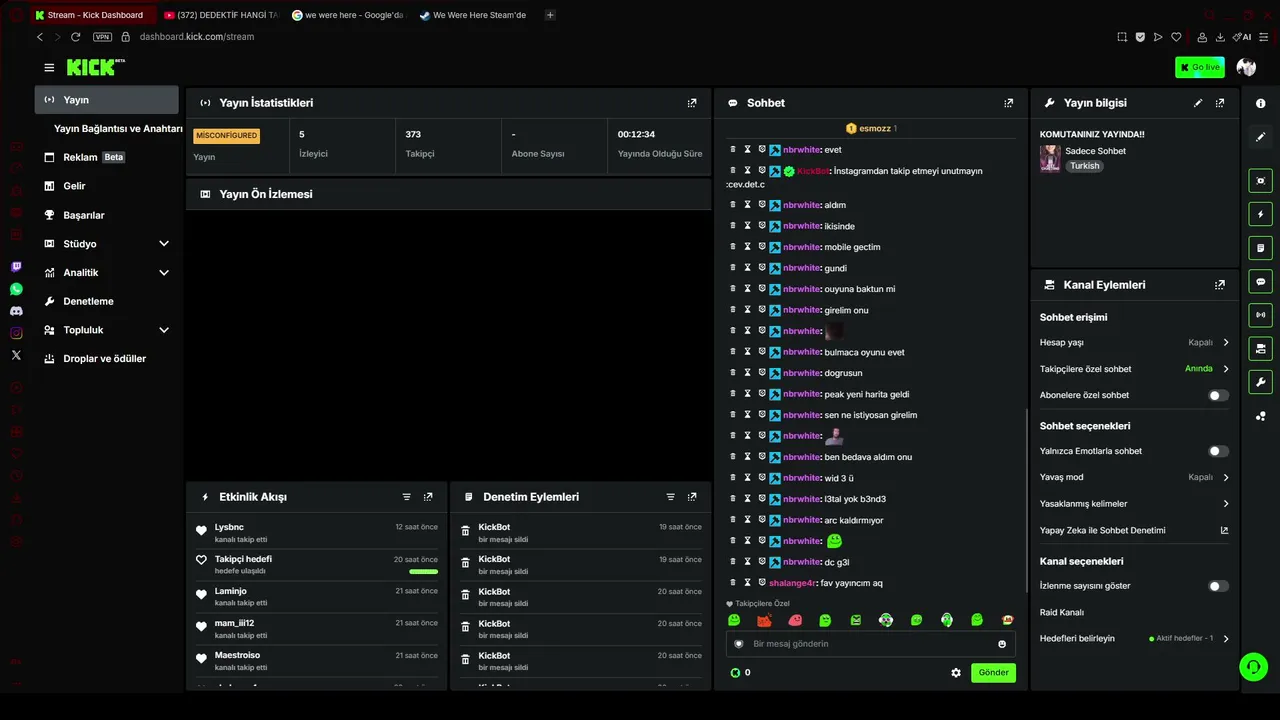The image size is (1280, 720).
Task: Select Yayın in the sidebar
Action: (107, 100)
